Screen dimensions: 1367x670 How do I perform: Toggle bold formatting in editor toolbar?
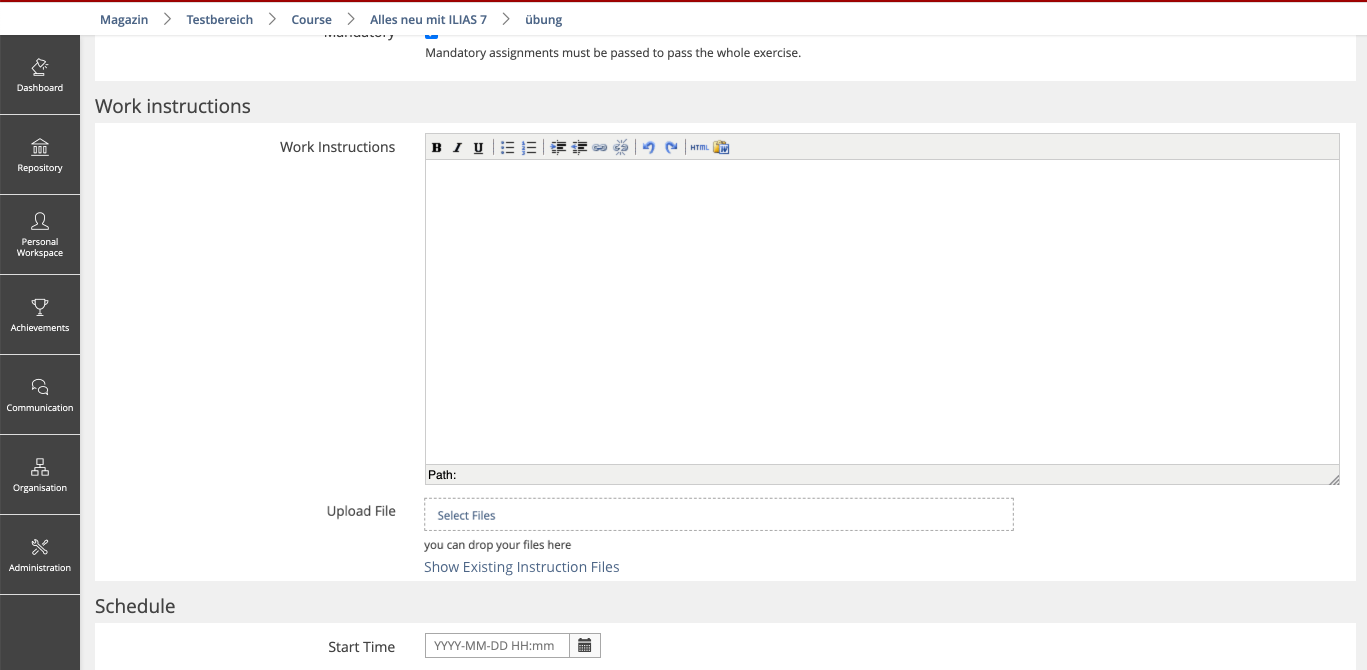point(437,148)
